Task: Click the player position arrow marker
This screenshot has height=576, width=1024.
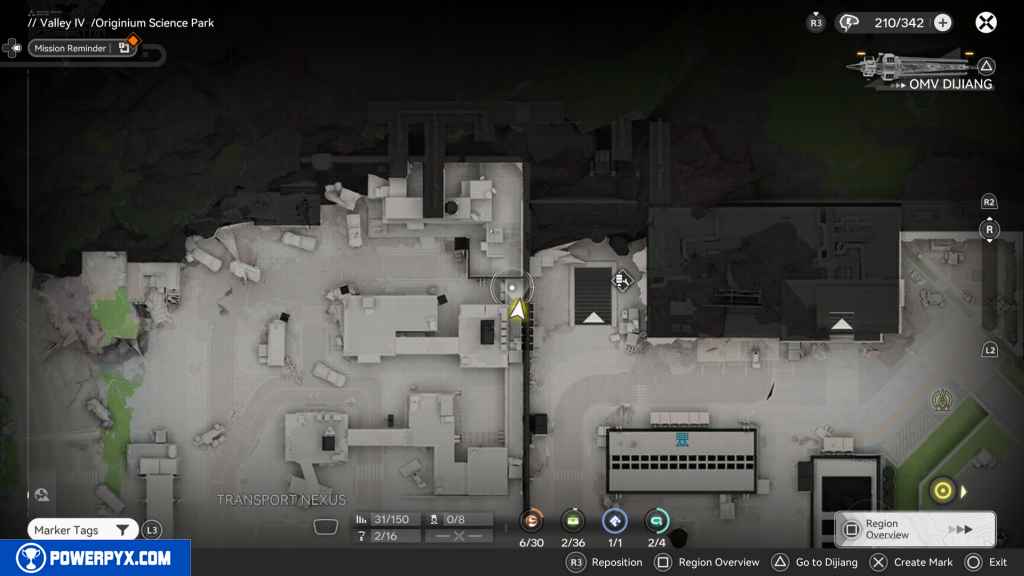Action: coord(517,311)
